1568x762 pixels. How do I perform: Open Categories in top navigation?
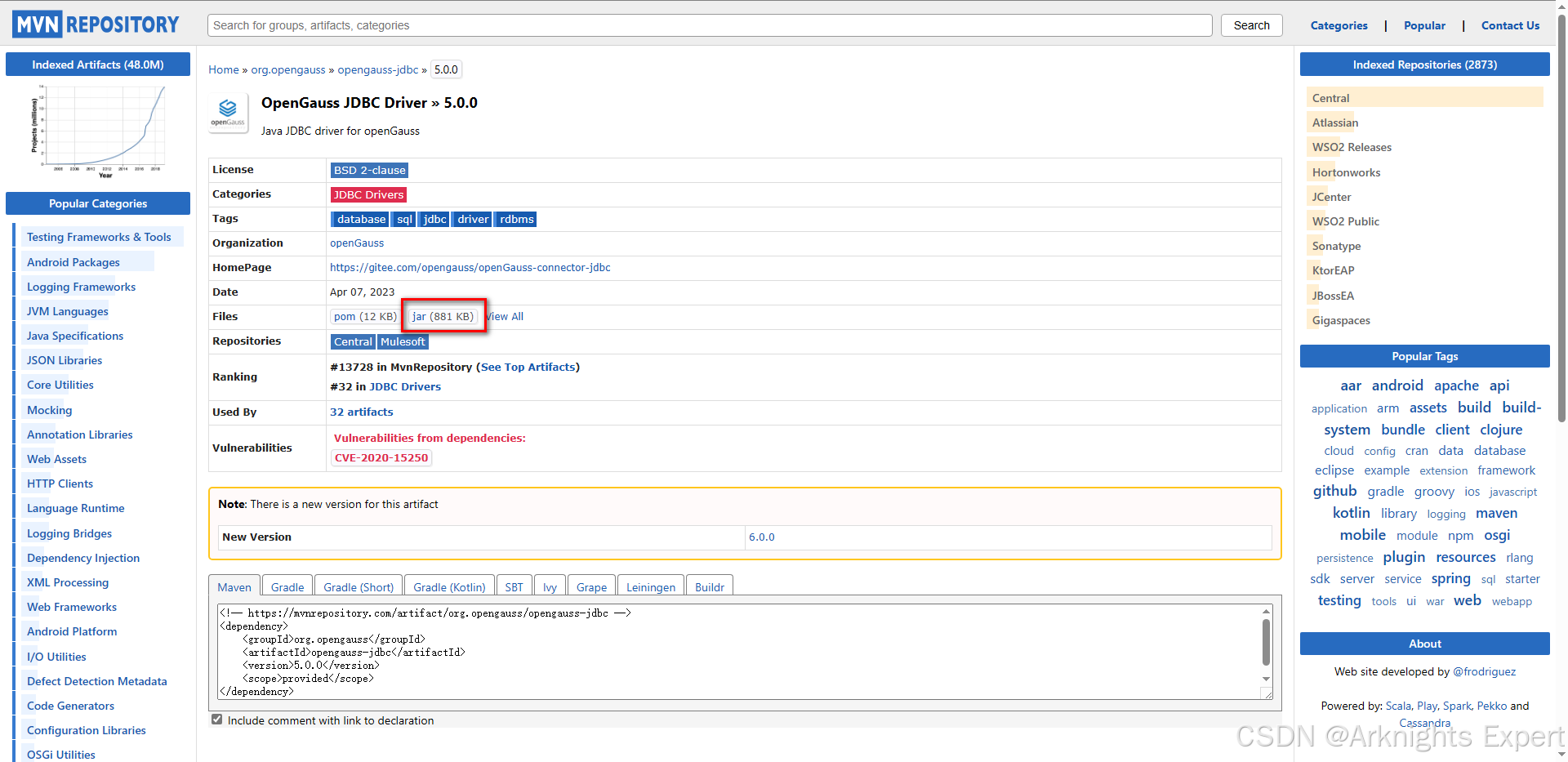point(1339,25)
